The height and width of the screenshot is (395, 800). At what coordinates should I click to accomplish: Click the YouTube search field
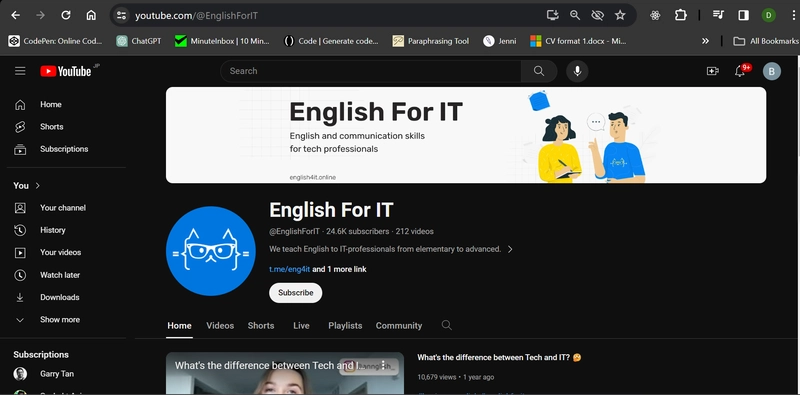click(x=371, y=71)
